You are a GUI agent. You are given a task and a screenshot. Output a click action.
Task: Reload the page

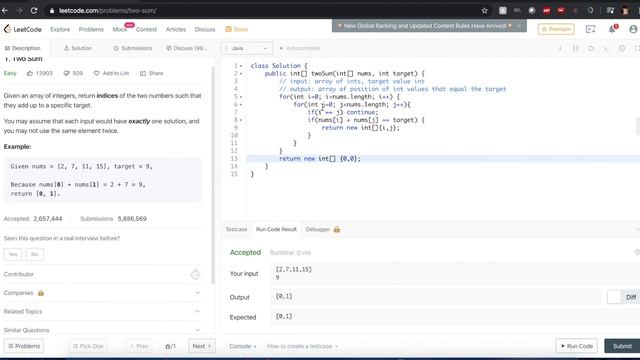pyautogui.click(x=34, y=11)
